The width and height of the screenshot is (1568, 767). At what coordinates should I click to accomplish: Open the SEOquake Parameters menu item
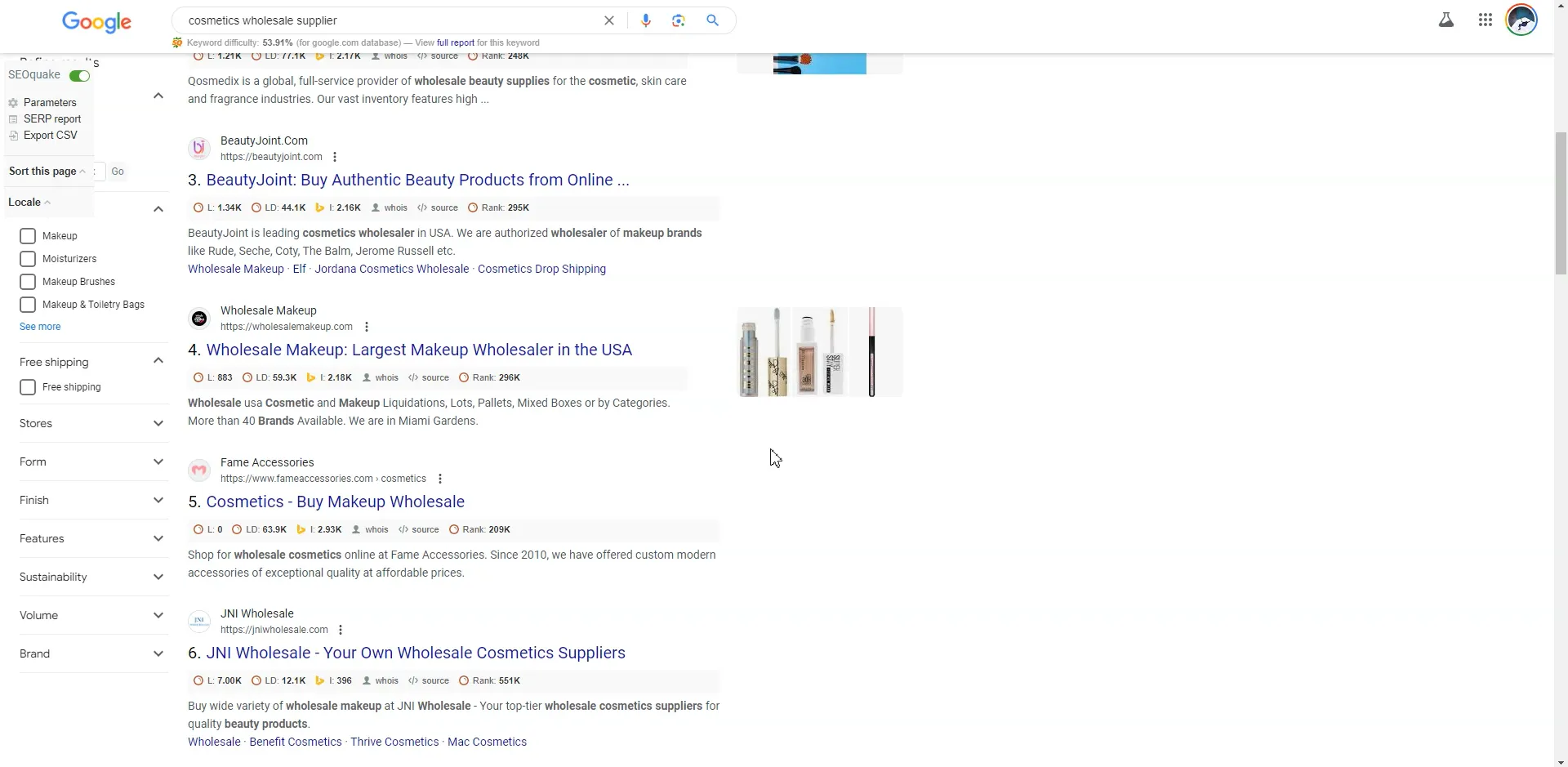[x=50, y=103]
